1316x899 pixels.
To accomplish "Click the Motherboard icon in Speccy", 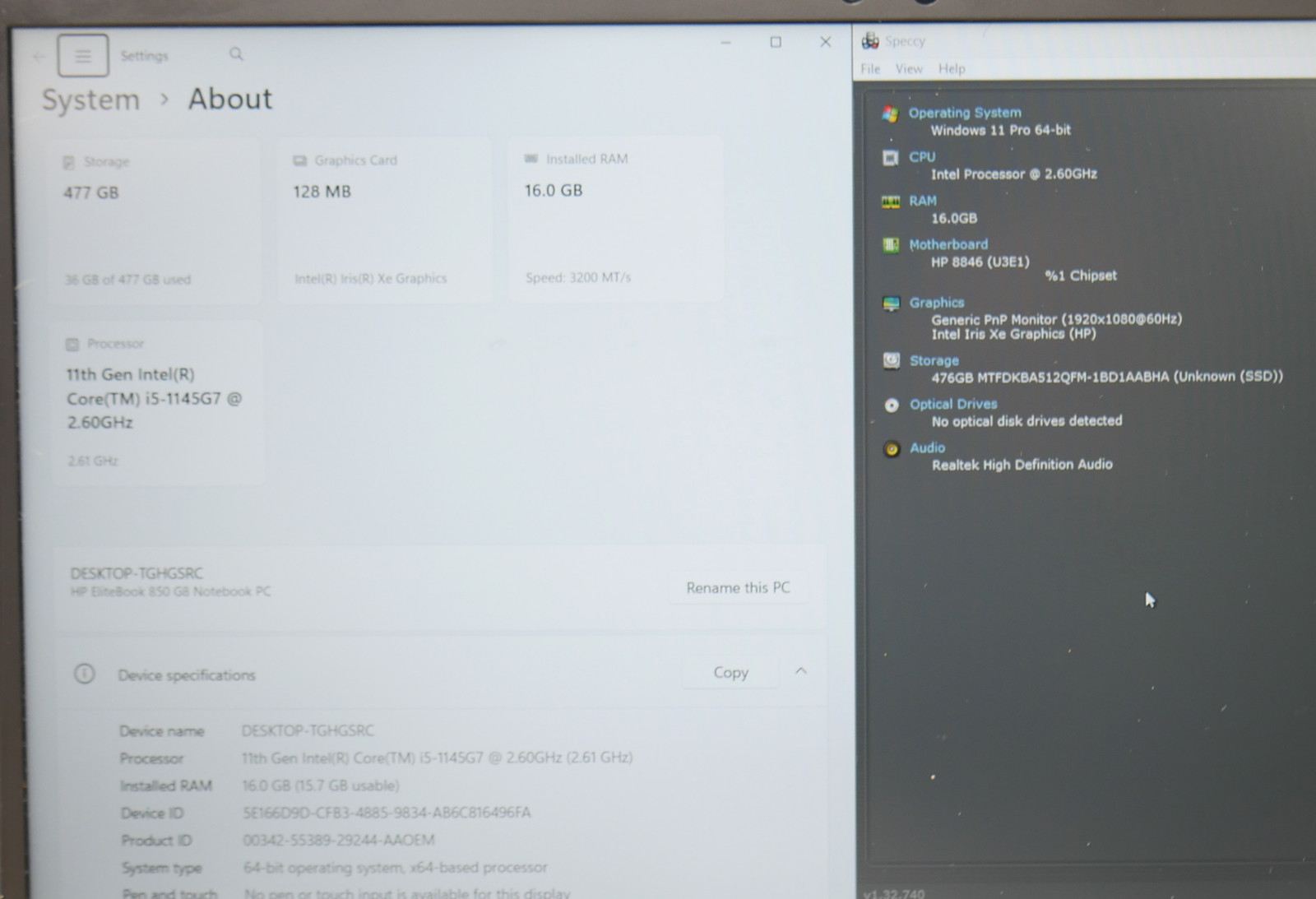I will [x=891, y=245].
